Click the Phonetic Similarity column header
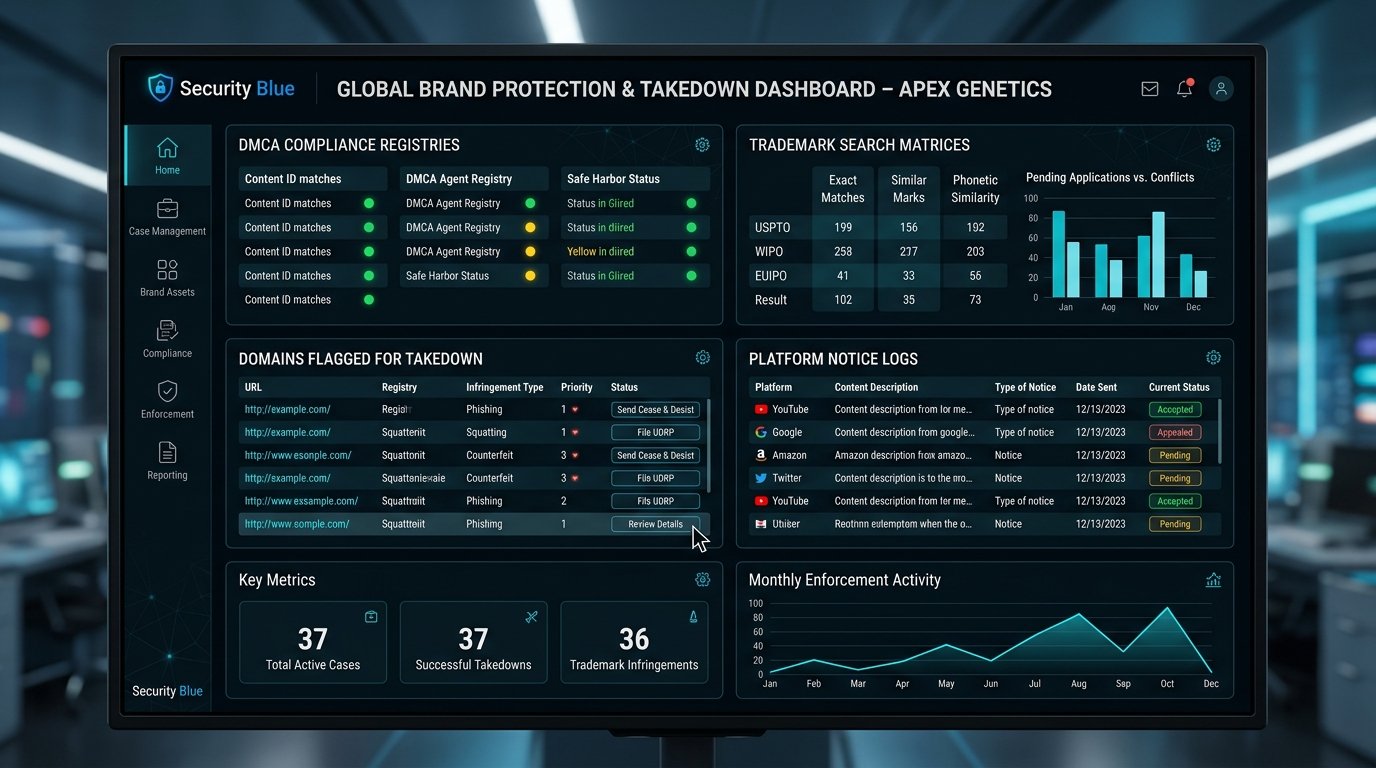Viewport: 1376px width, 768px height. coord(975,188)
